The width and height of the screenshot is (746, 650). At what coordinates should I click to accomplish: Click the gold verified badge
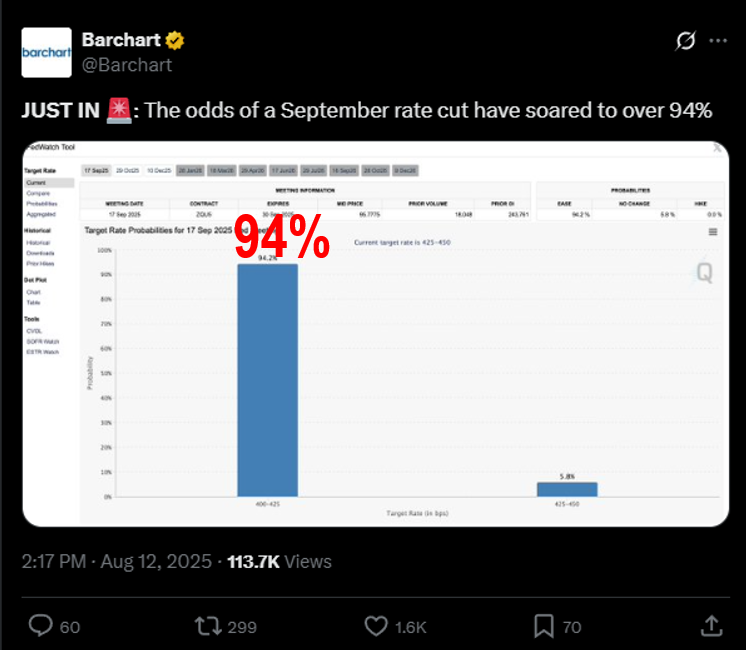[175, 41]
